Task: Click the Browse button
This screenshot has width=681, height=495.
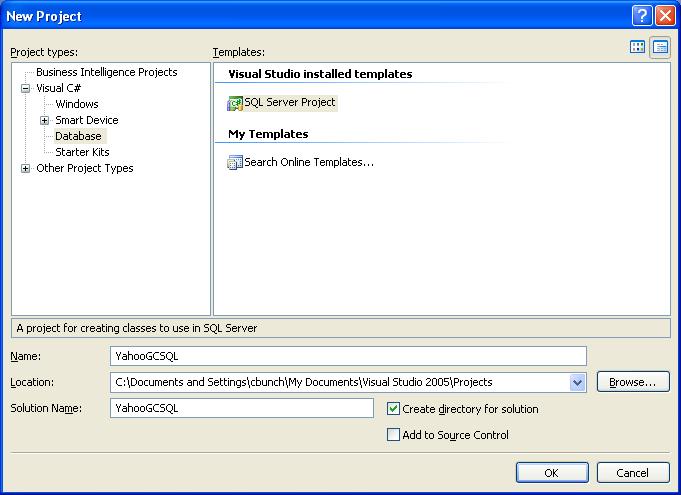Action: tap(632, 382)
